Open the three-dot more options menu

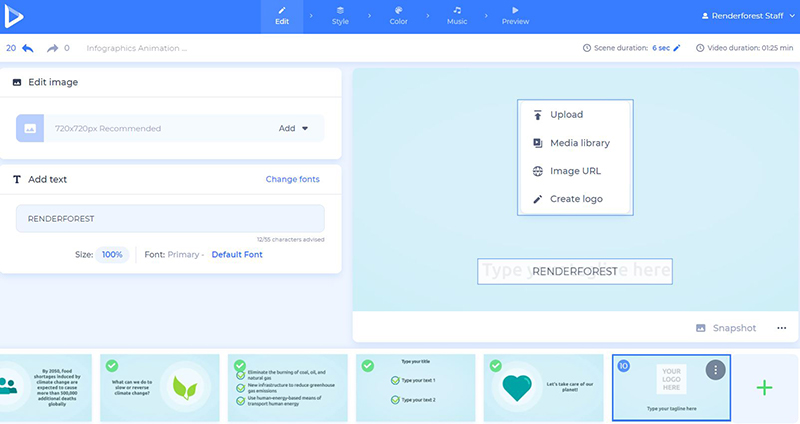(x=782, y=328)
